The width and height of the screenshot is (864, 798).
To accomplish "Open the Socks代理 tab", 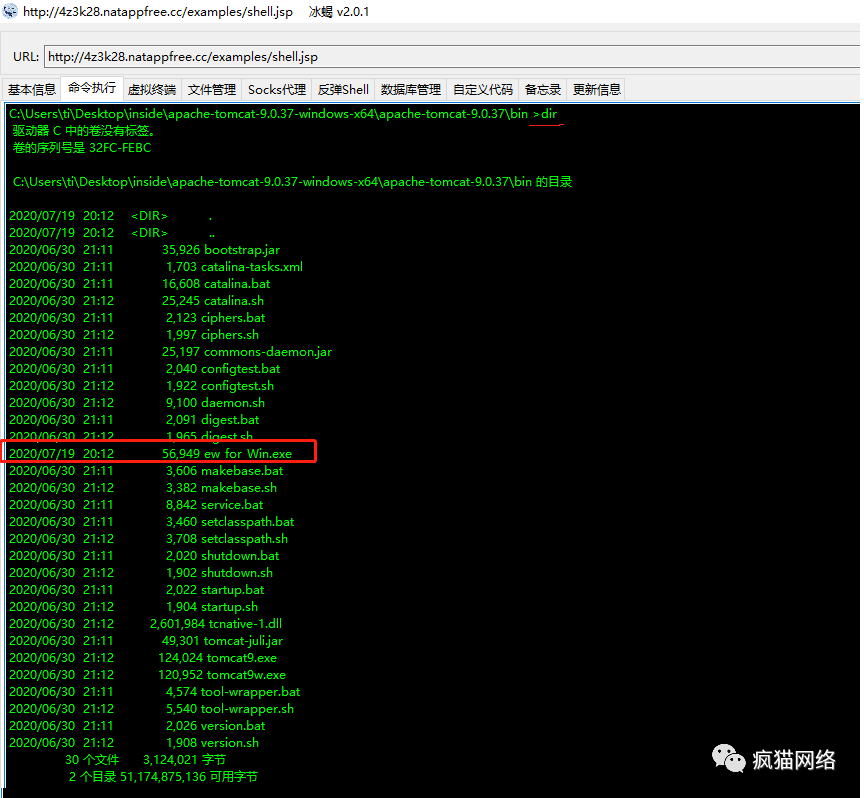I will [277, 90].
